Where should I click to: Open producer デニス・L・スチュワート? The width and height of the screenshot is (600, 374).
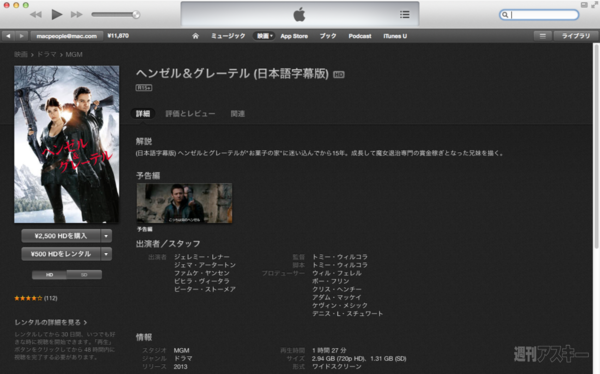[x=347, y=313]
